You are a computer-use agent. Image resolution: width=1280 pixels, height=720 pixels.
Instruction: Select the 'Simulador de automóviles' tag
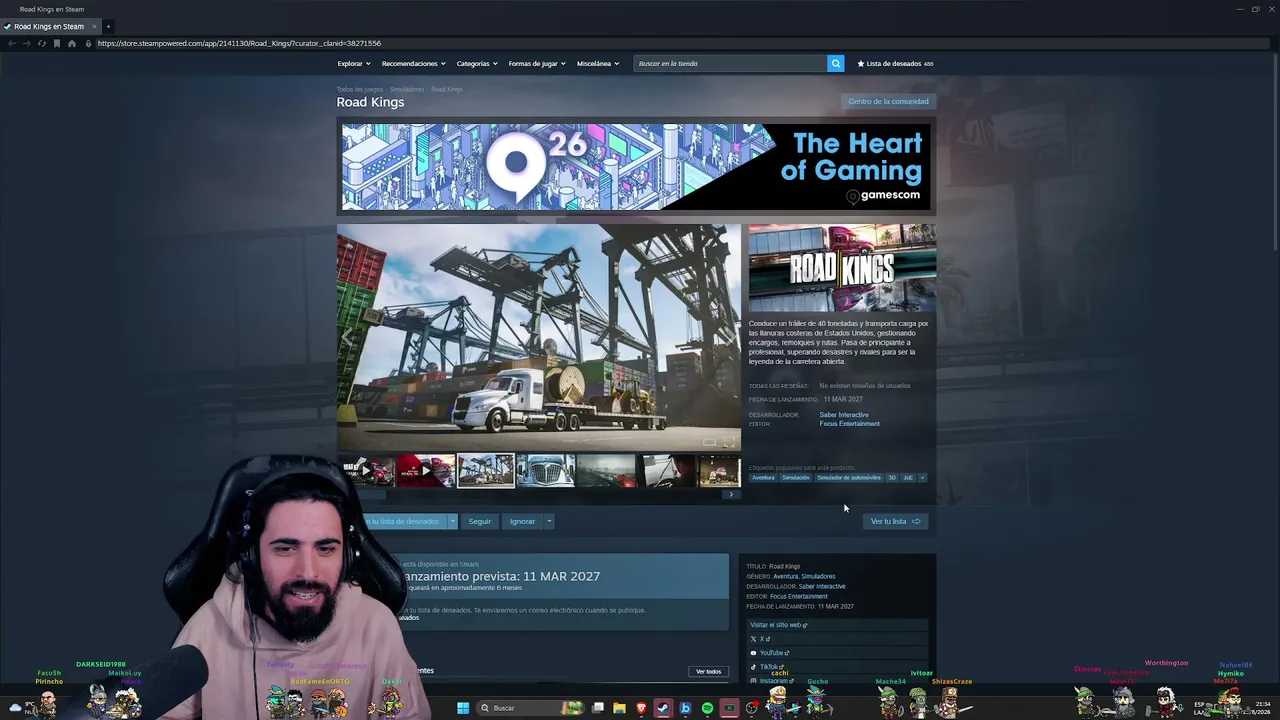[849, 478]
